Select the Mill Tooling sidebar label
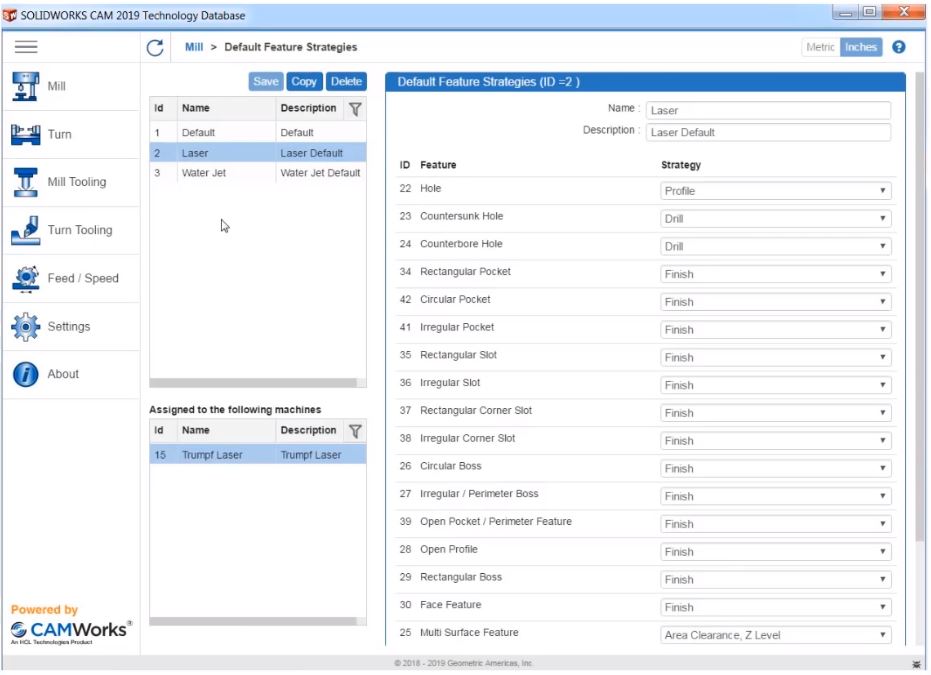931x675 pixels. tap(77, 182)
